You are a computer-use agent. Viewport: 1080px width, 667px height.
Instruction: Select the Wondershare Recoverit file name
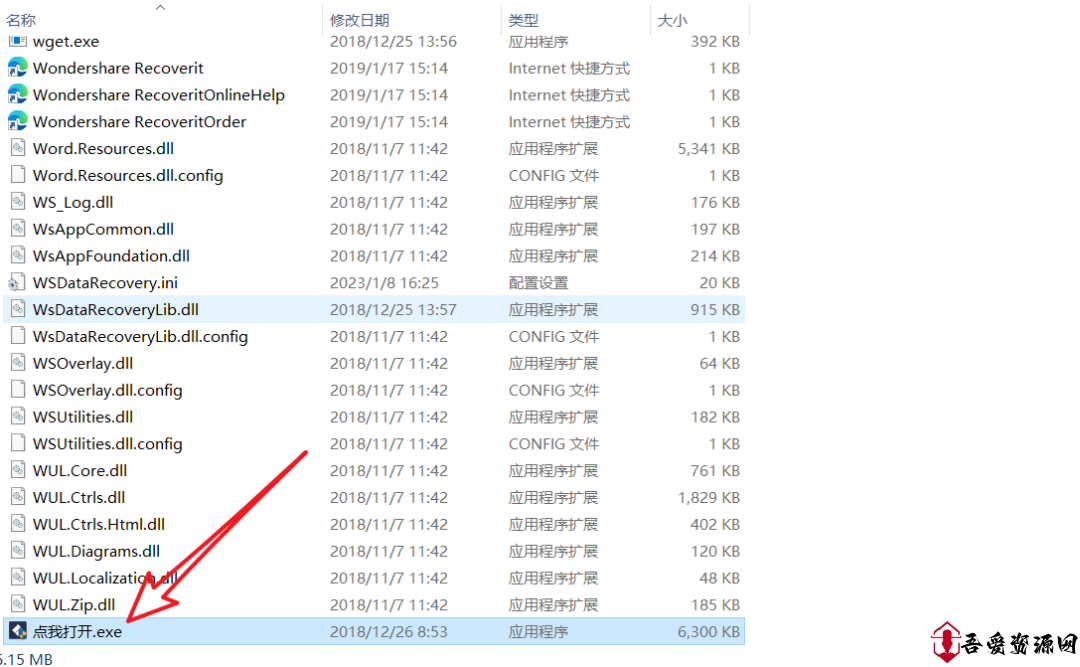click(118, 68)
